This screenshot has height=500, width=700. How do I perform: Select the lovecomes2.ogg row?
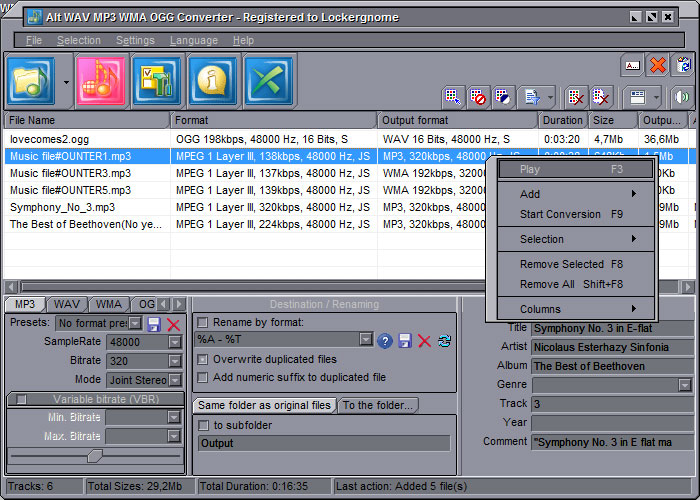pos(349,139)
